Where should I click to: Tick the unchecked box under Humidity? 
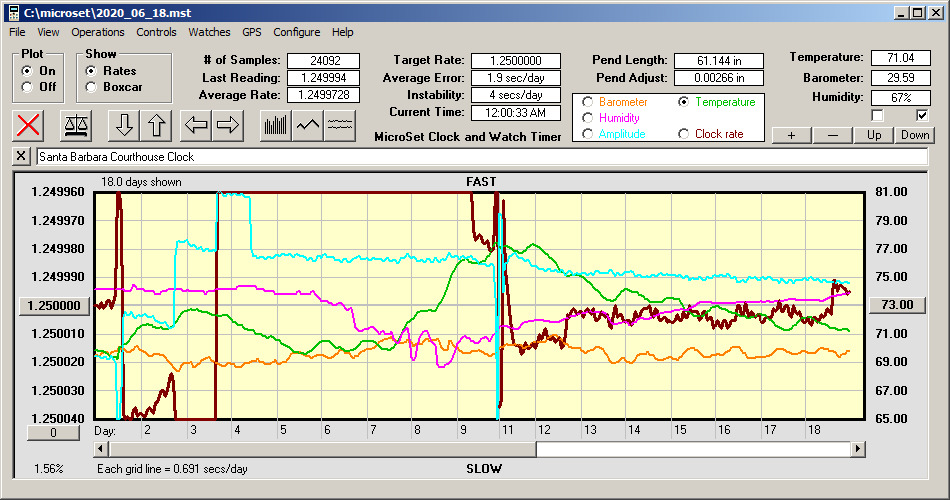click(877, 115)
